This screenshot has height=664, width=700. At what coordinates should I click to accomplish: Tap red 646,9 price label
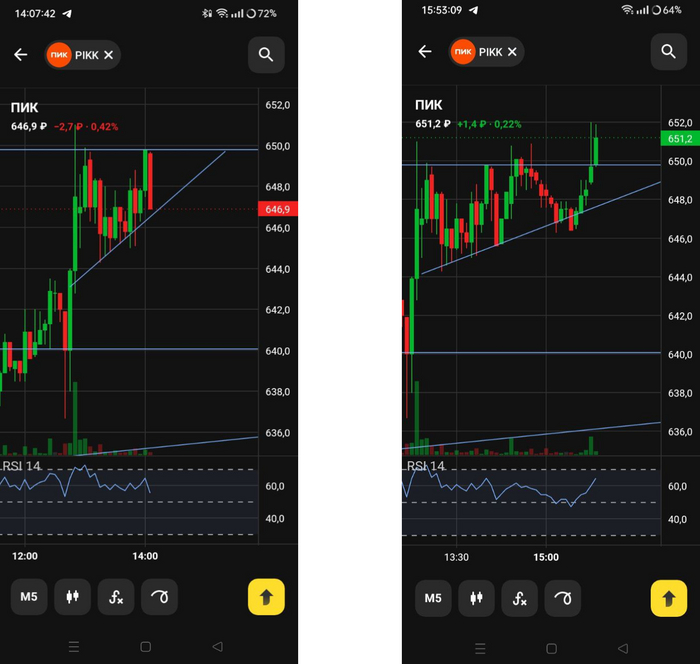278,209
